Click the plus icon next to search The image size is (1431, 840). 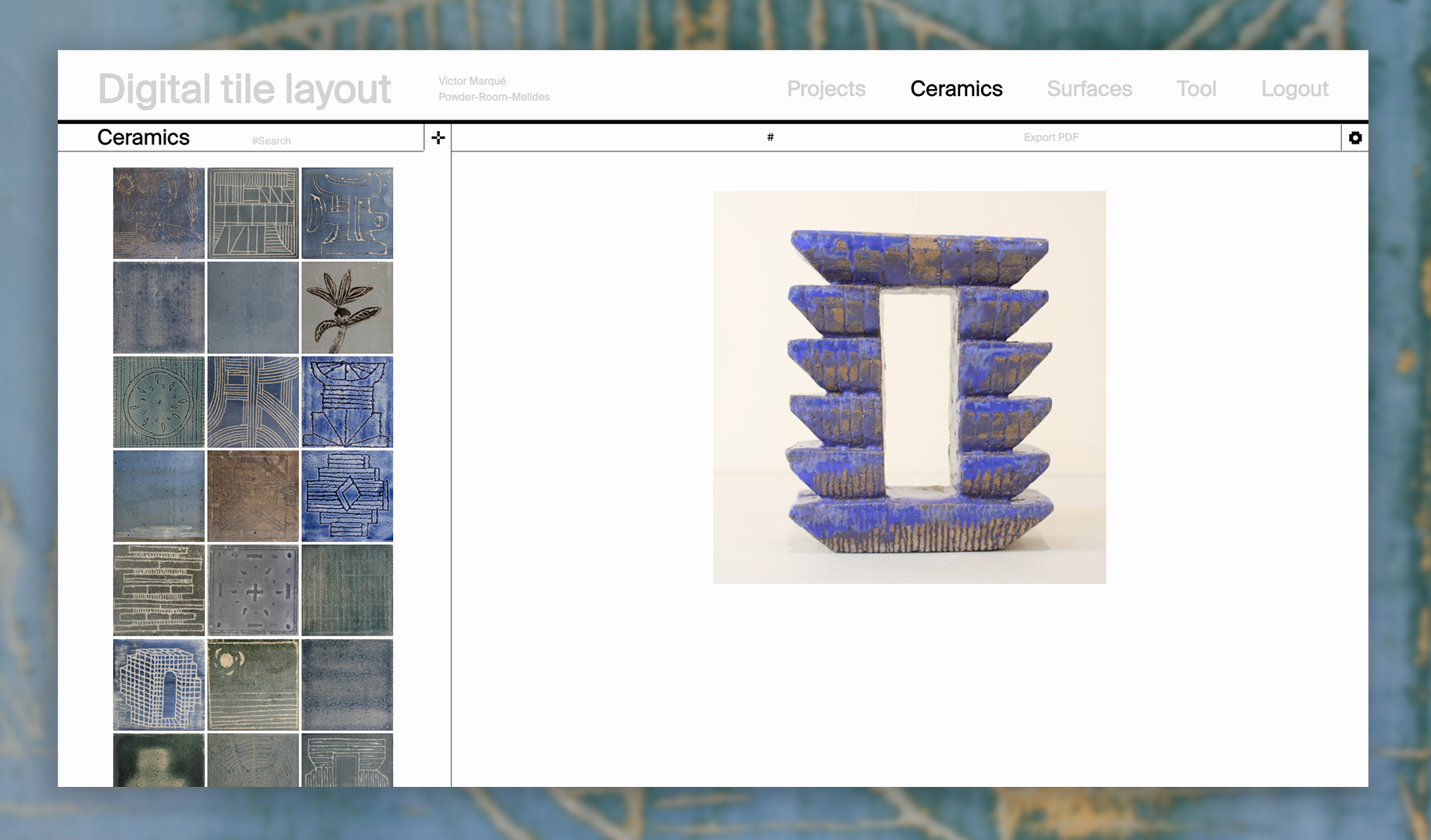pyautogui.click(x=438, y=138)
